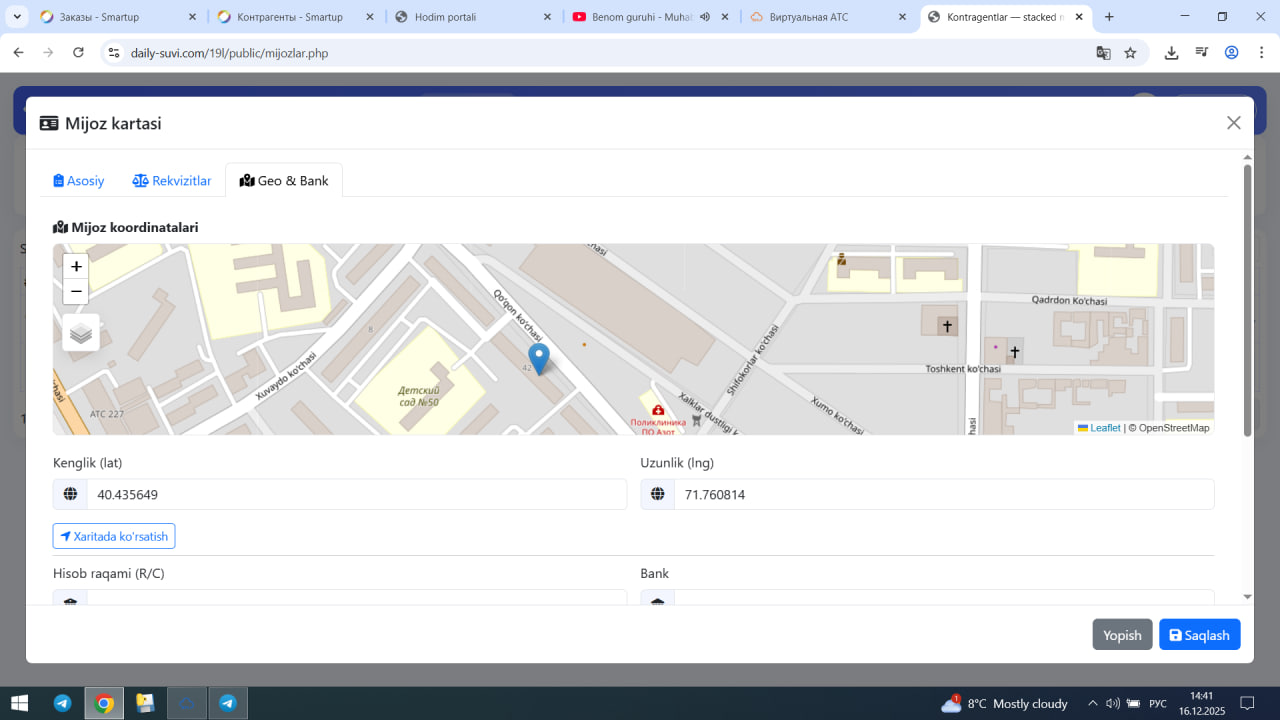Image resolution: width=1280 pixels, height=720 pixels.
Task: Bookmark this page with star icon
Action: pos(1130,53)
